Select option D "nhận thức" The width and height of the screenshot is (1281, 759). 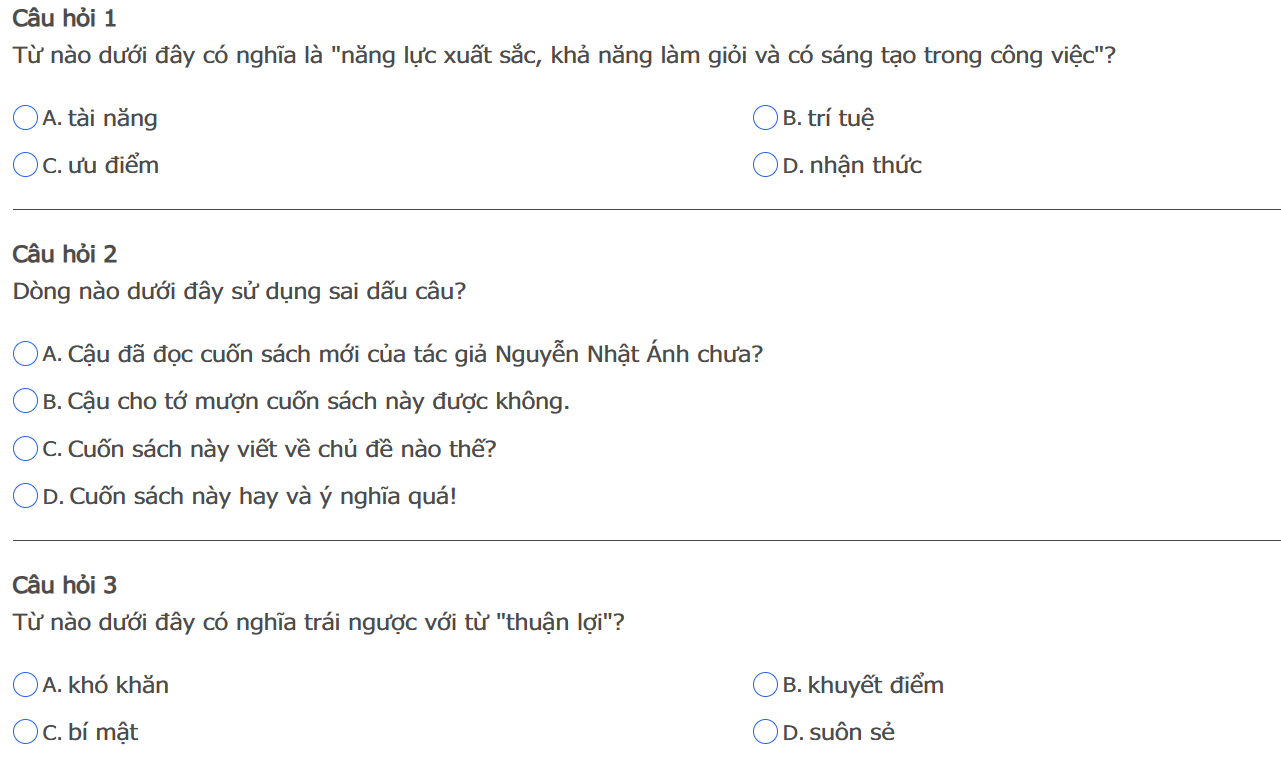tap(765, 165)
